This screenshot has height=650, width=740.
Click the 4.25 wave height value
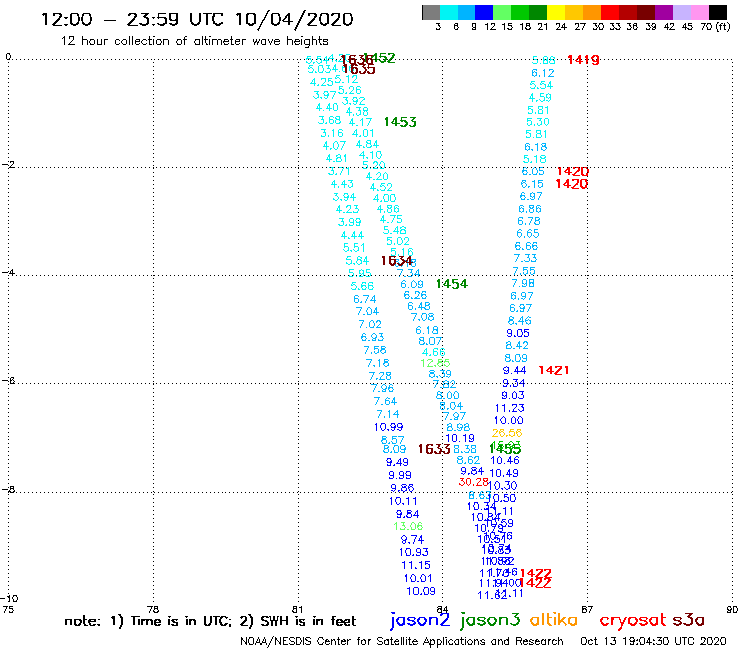(322, 82)
